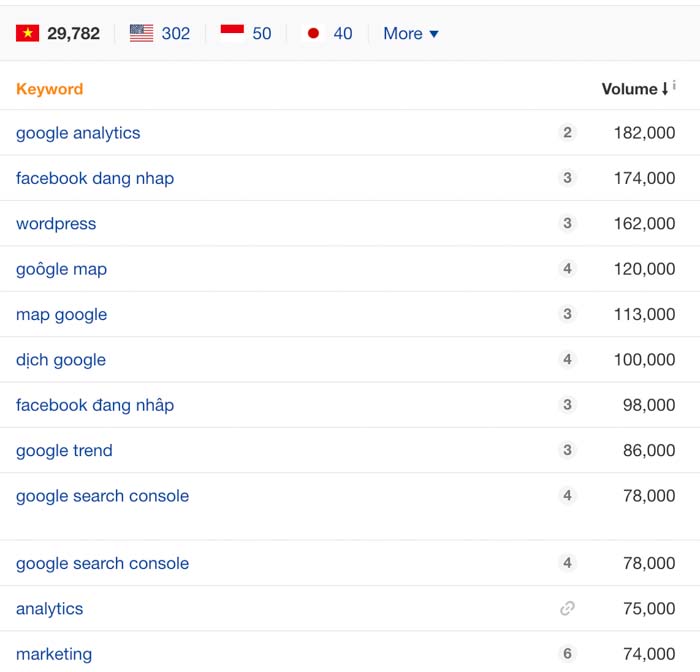700x672 pixels.
Task: Click the Vietnam flag icon
Action: (x=28, y=33)
